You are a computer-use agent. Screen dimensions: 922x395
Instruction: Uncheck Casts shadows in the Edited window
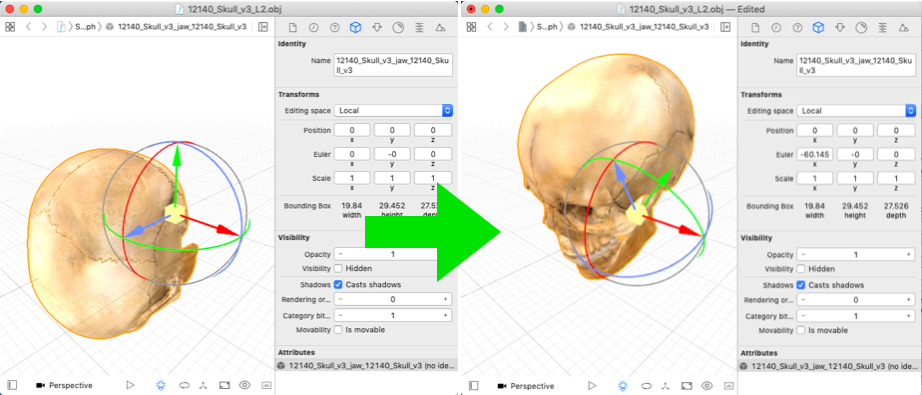click(x=801, y=285)
